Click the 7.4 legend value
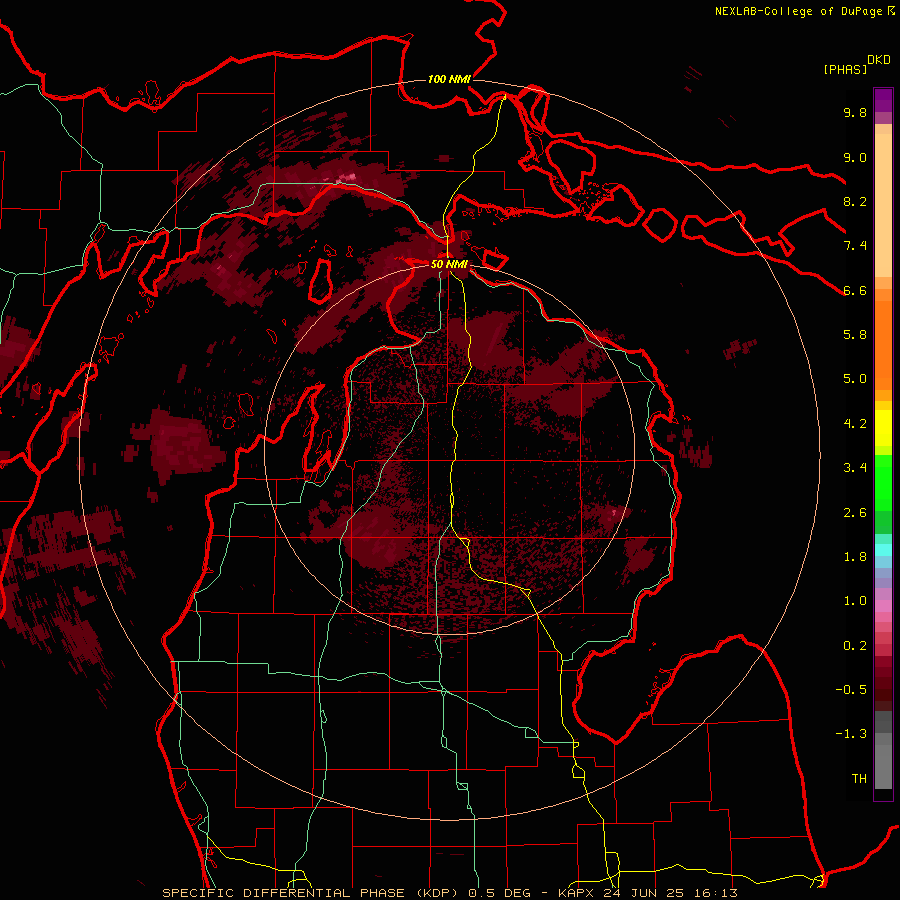 click(855, 246)
